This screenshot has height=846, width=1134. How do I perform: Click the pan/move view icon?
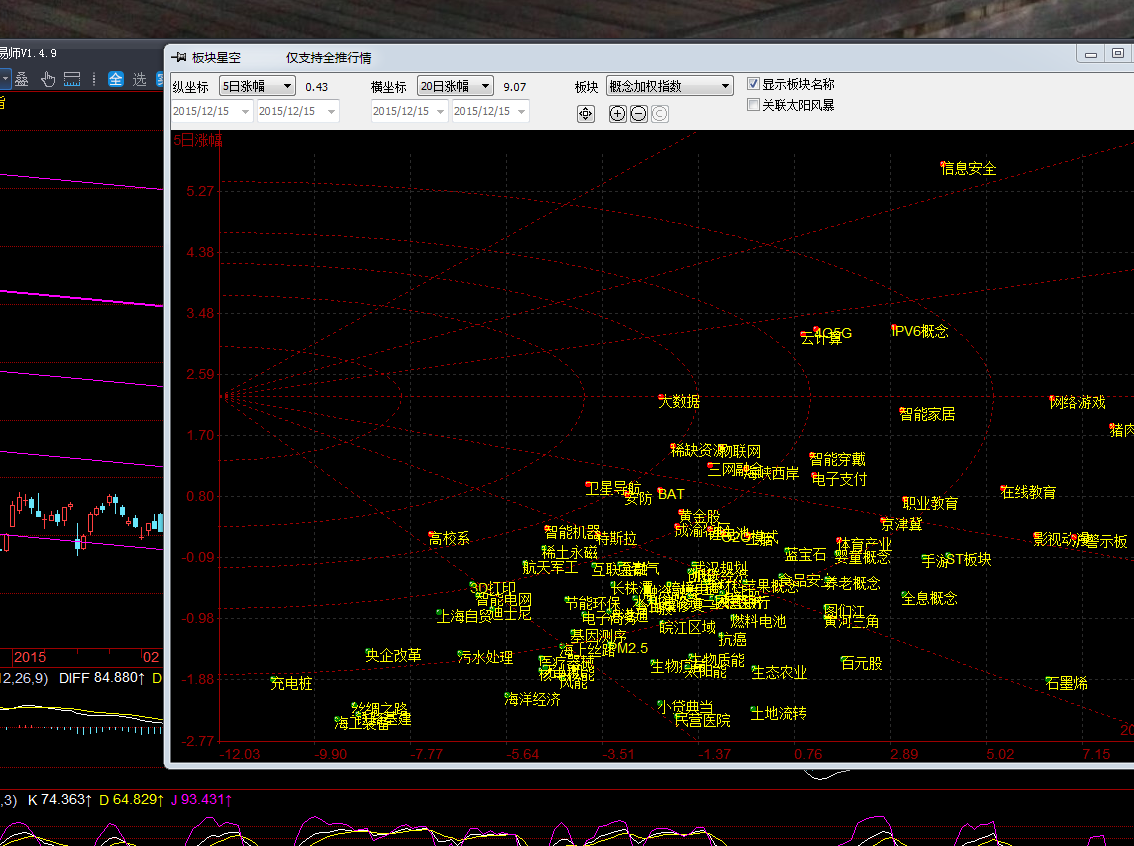[x=586, y=114]
